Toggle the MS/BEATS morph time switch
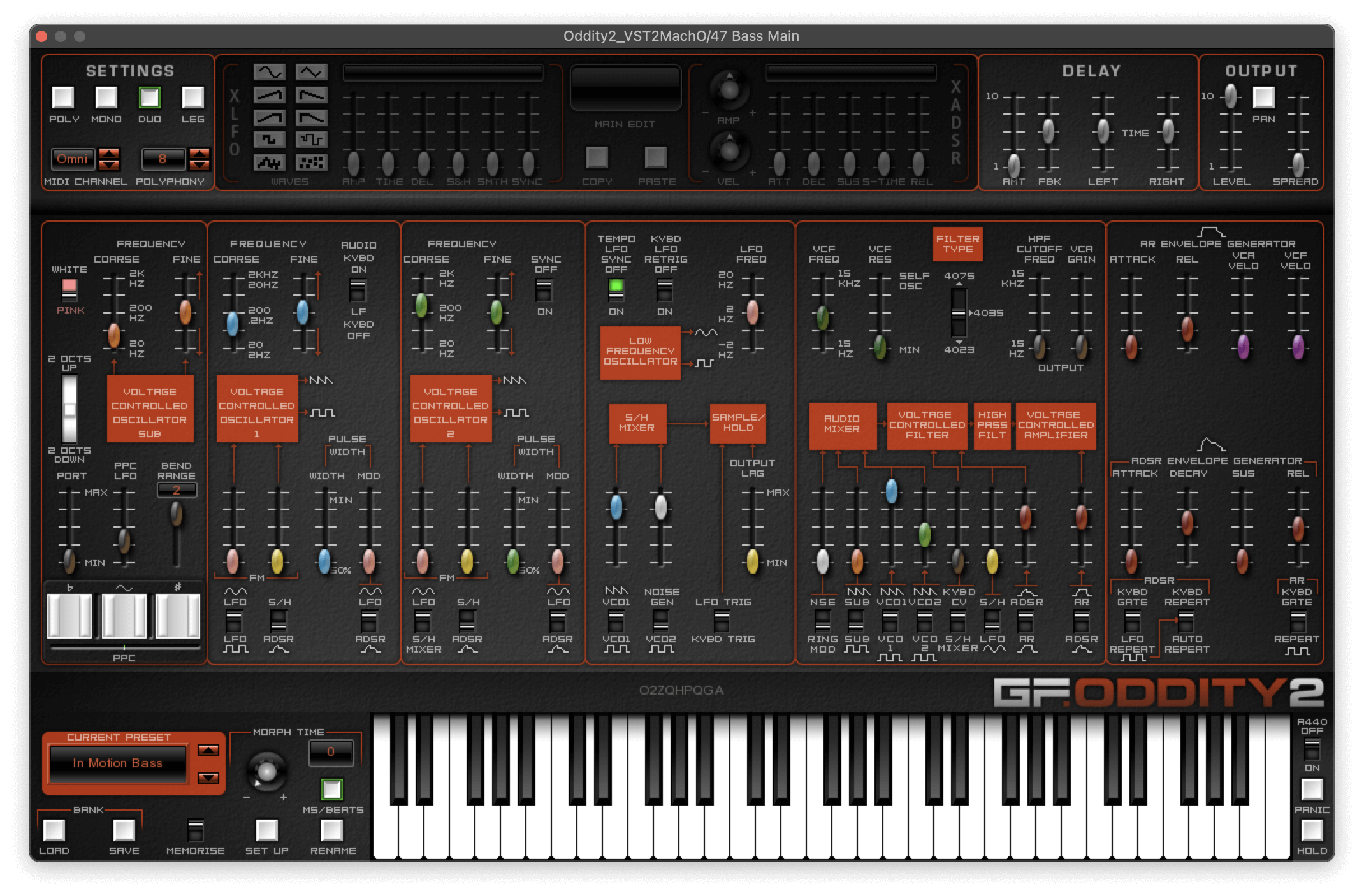Image resolution: width=1364 pixels, height=896 pixels. pos(331,789)
